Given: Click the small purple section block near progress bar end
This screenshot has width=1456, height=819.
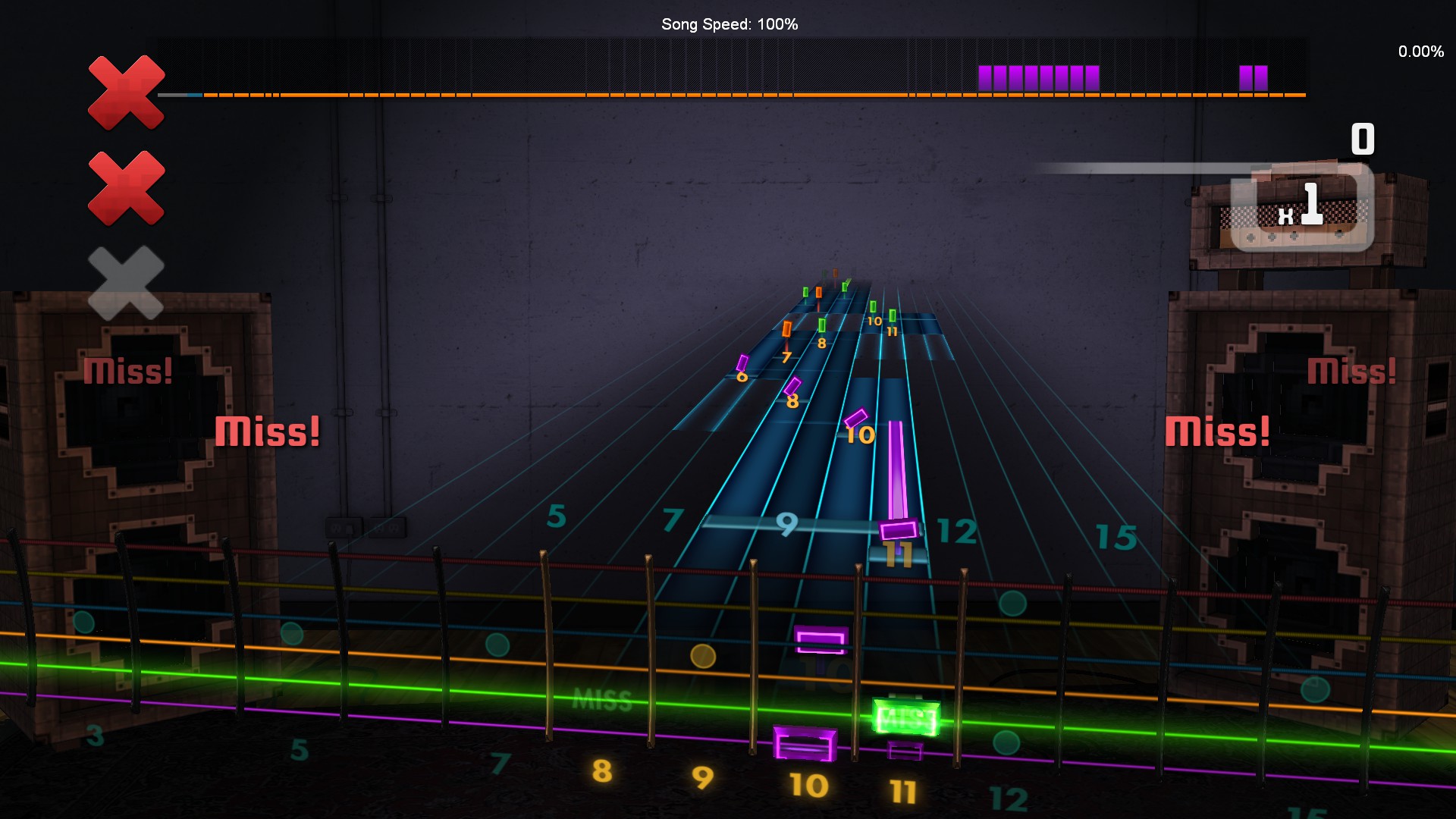Looking at the screenshot, I should (x=1254, y=78).
